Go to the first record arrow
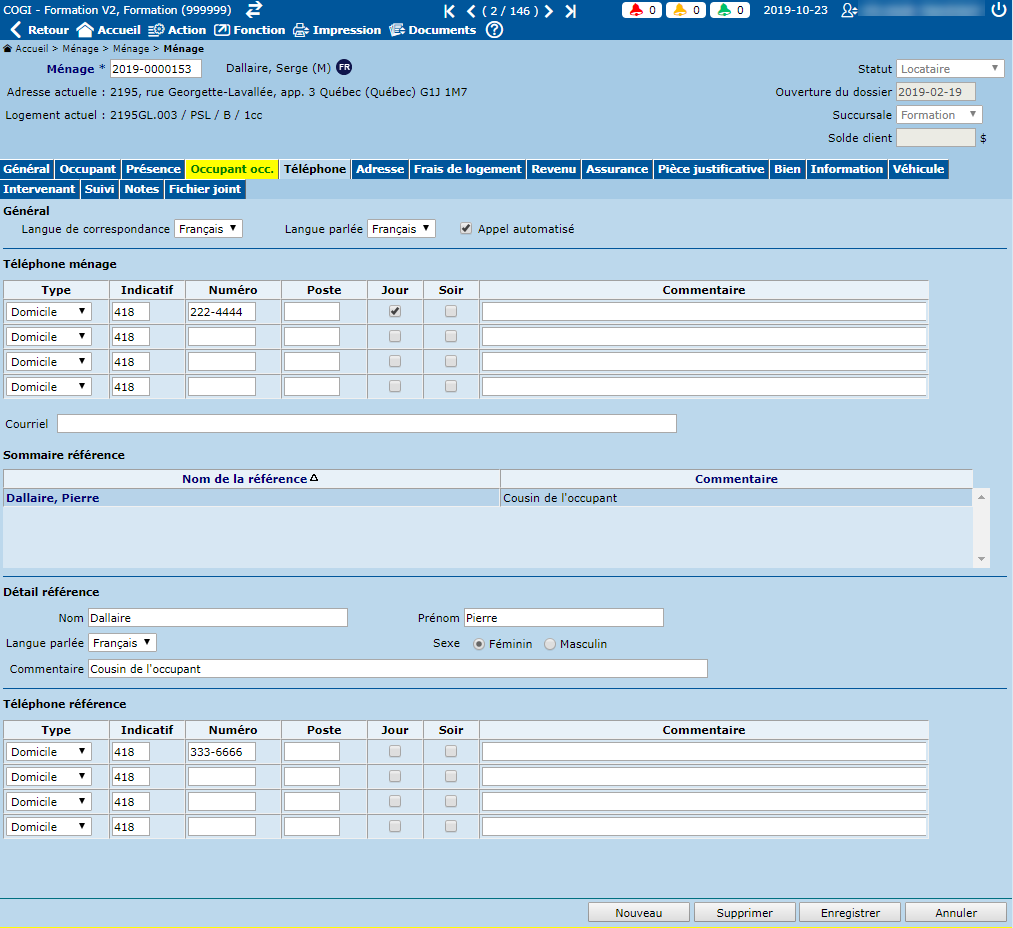Image resolution: width=1013 pixels, height=928 pixels. [449, 11]
